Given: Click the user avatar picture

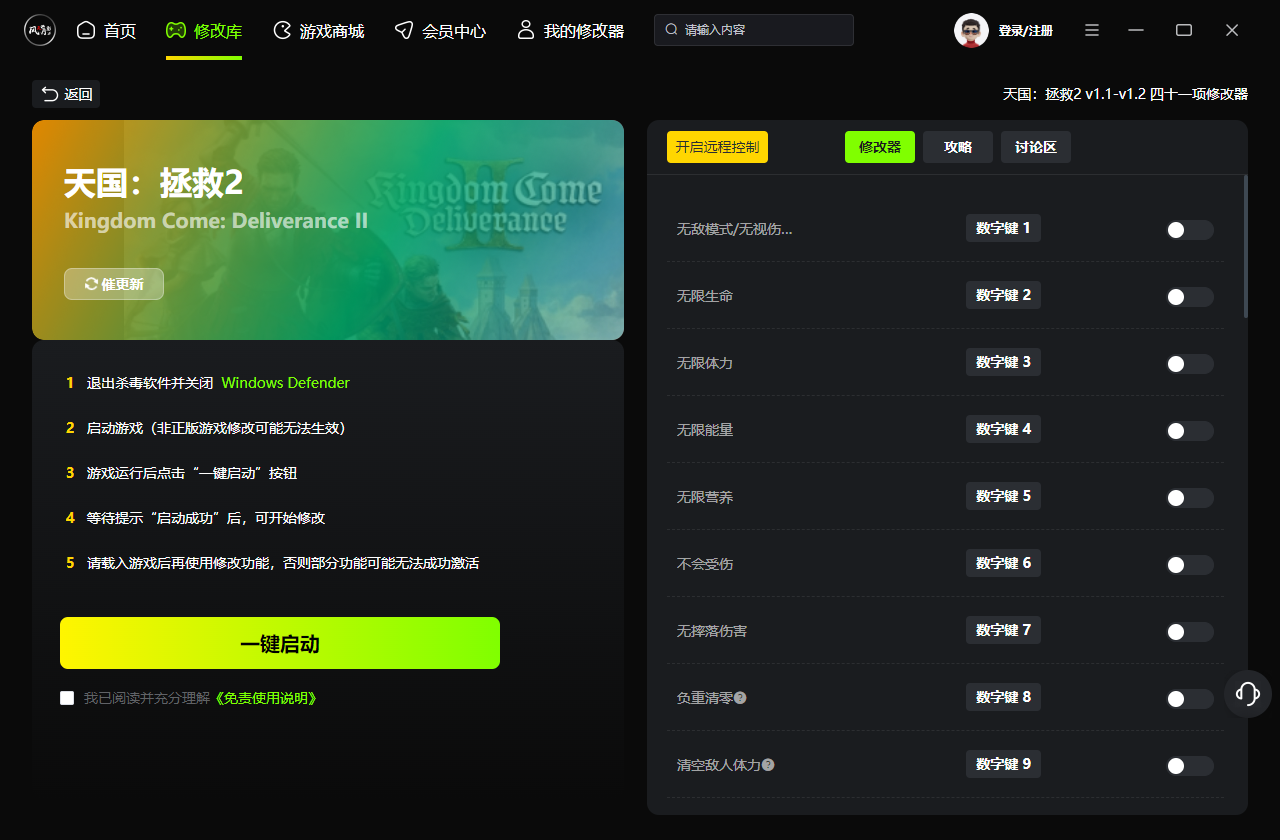Looking at the screenshot, I should pos(971,30).
